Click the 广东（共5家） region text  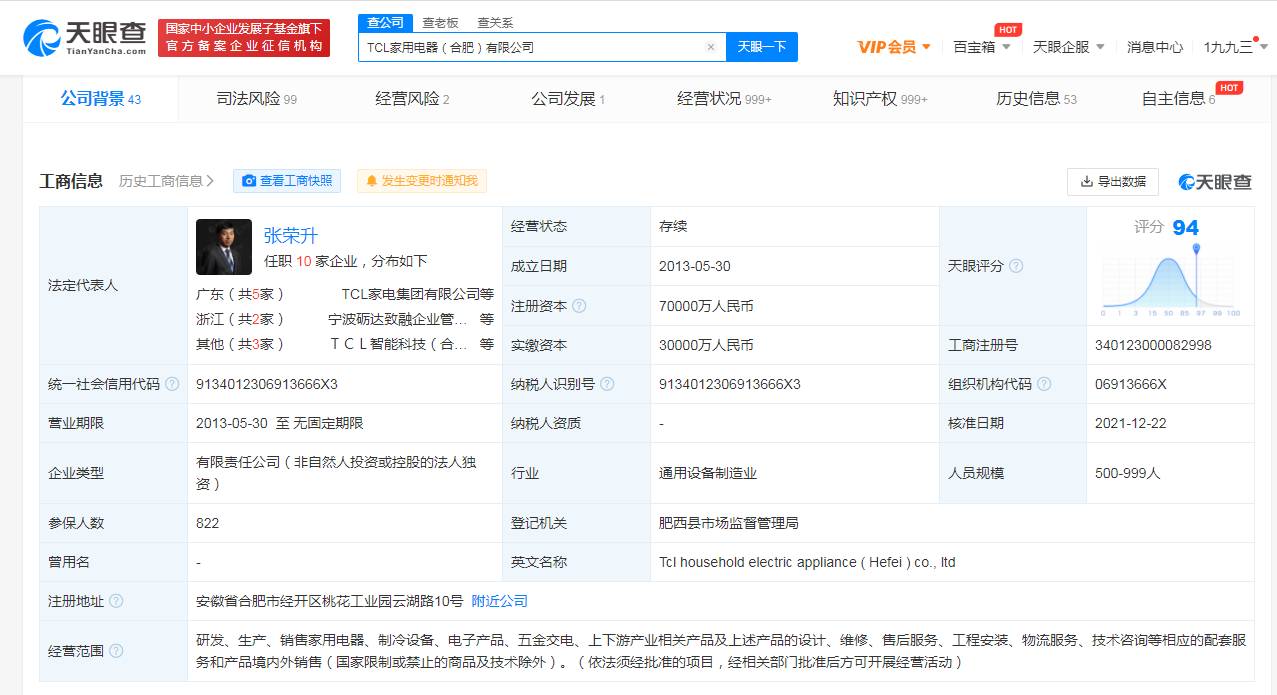pyautogui.click(x=241, y=294)
